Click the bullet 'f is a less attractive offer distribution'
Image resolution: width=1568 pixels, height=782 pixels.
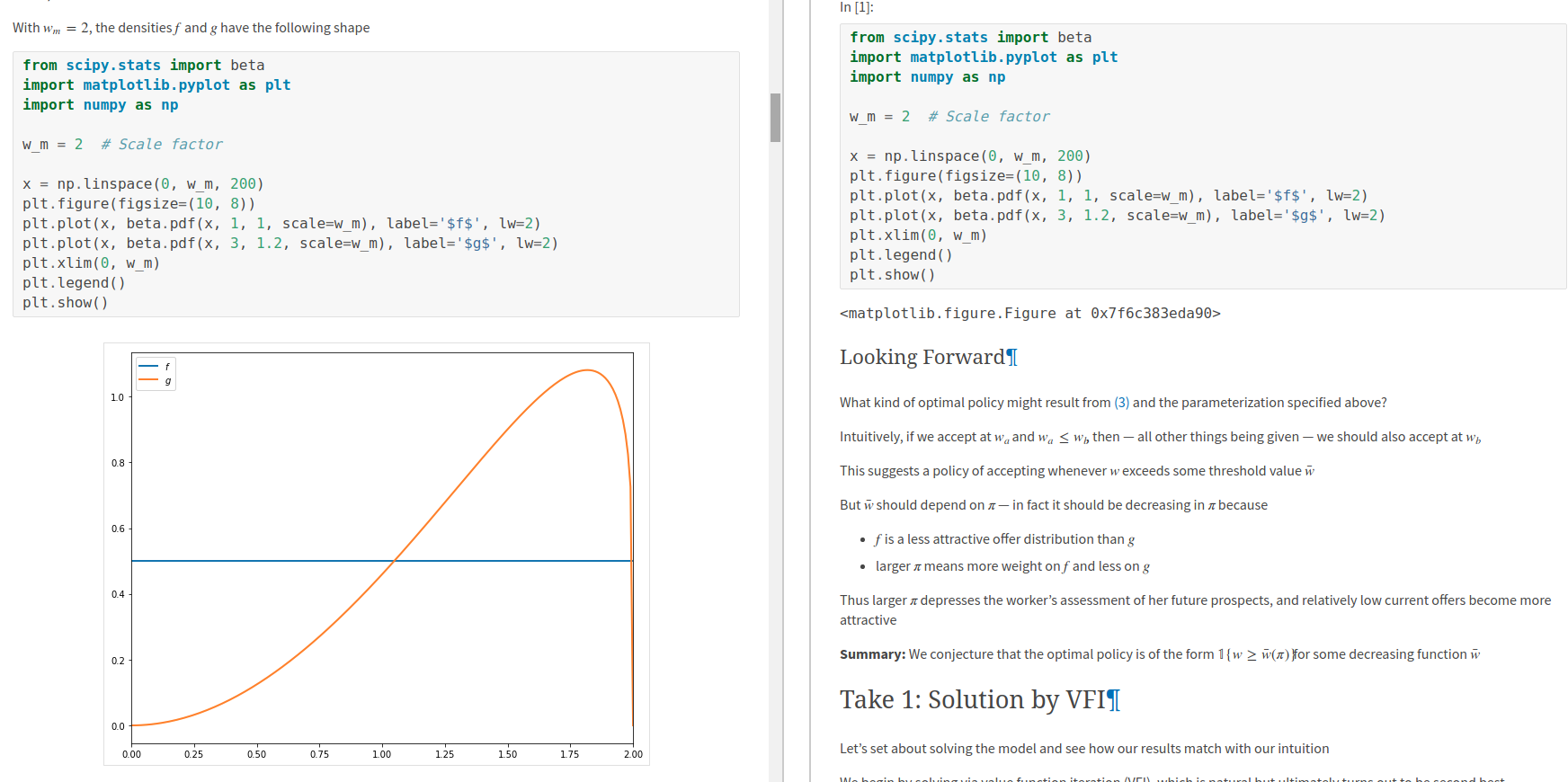click(1004, 539)
